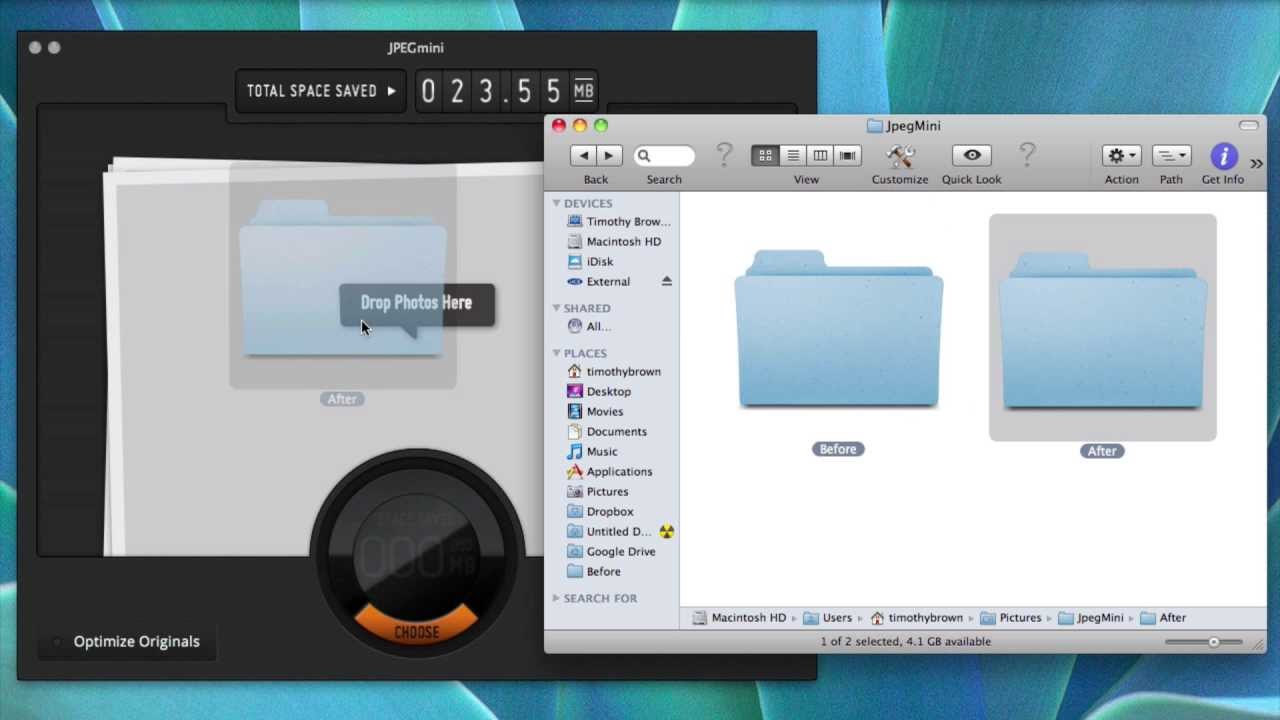Switch Finder to list view
1280x720 pixels.
[793, 156]
